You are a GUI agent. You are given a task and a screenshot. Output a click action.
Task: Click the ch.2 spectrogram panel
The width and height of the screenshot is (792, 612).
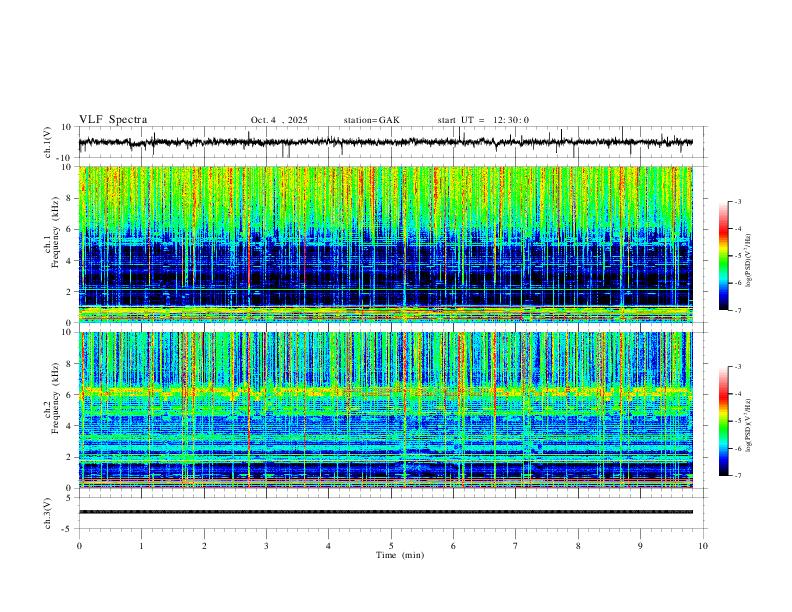click(x=385, y=410)
